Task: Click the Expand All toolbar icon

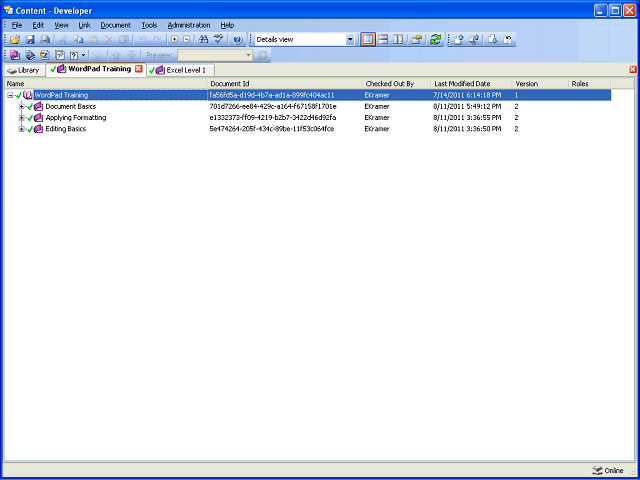Action: pos(175,40)
